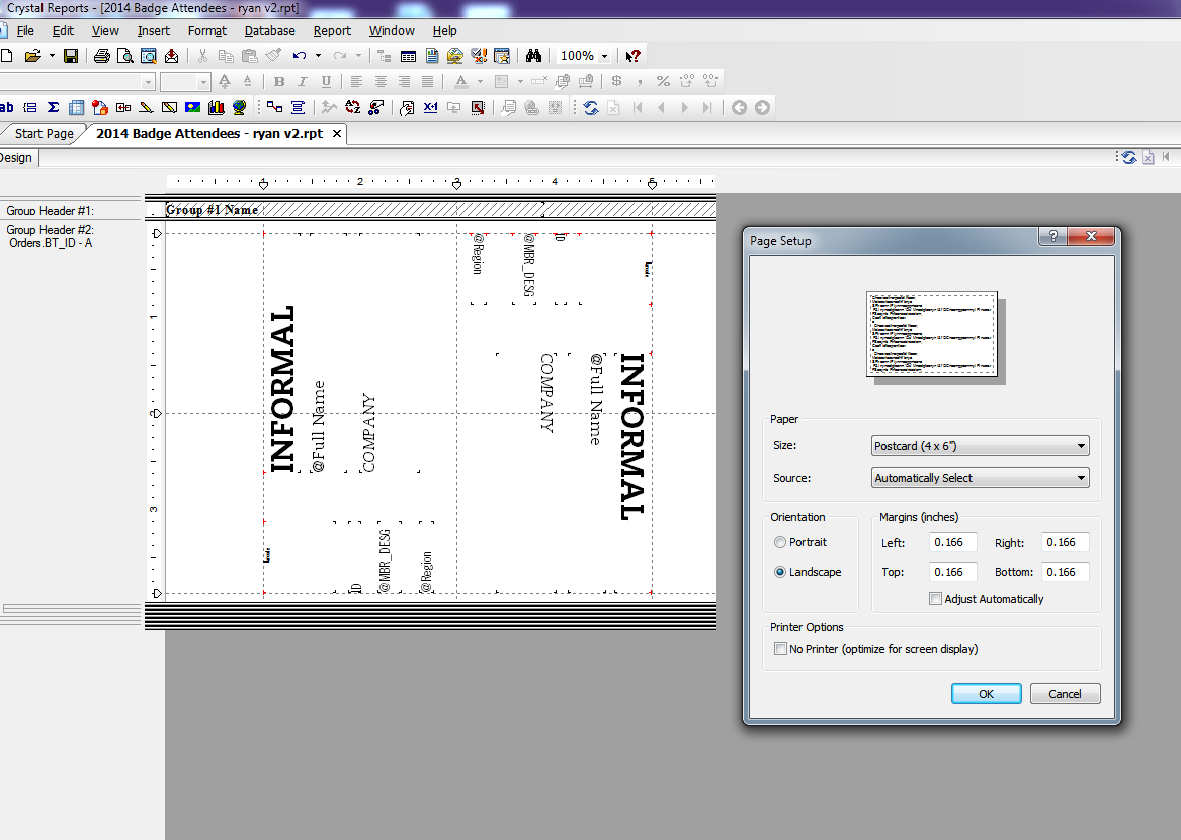Open the paper Source dropdown
1181x840 pixels.
(1080, 477)
